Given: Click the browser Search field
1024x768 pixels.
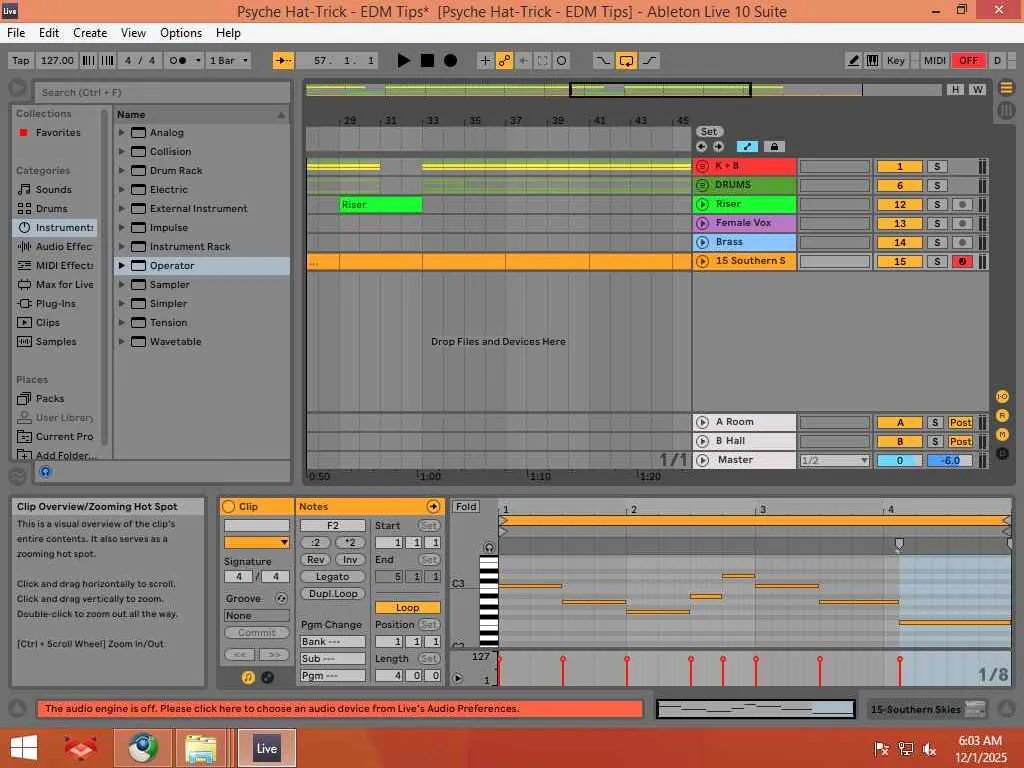Looking at the screenshot, I should (x=162, y=92).
